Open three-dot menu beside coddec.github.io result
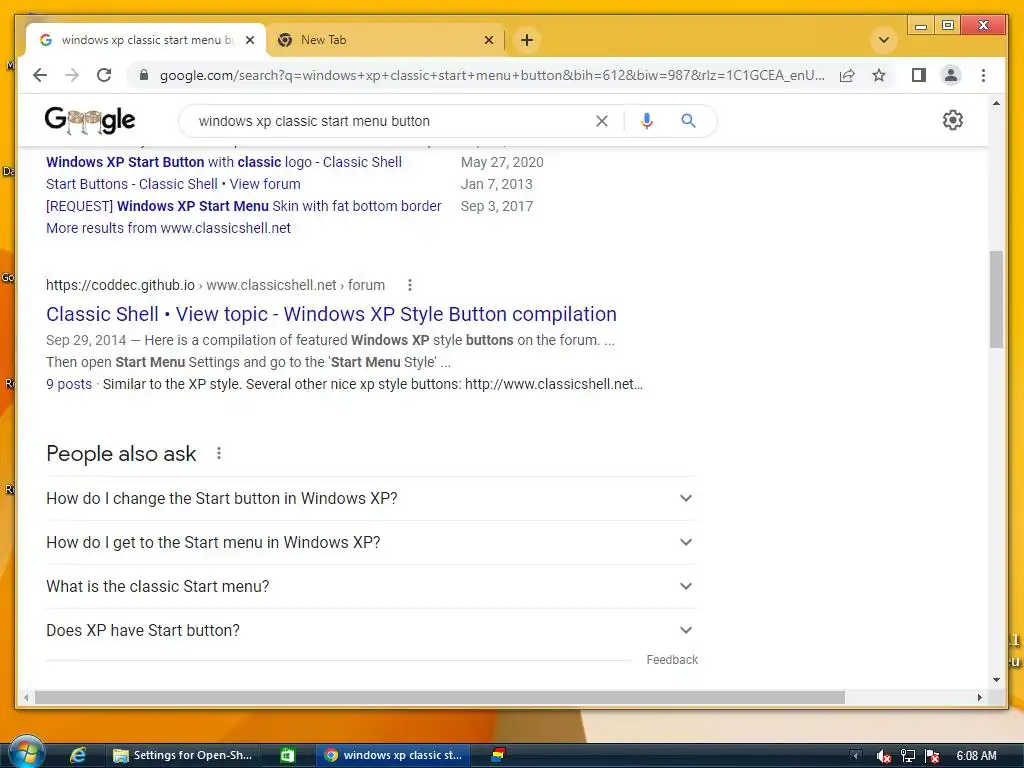The height and width of the screenshot is (768, 1024). click(409, 285)
